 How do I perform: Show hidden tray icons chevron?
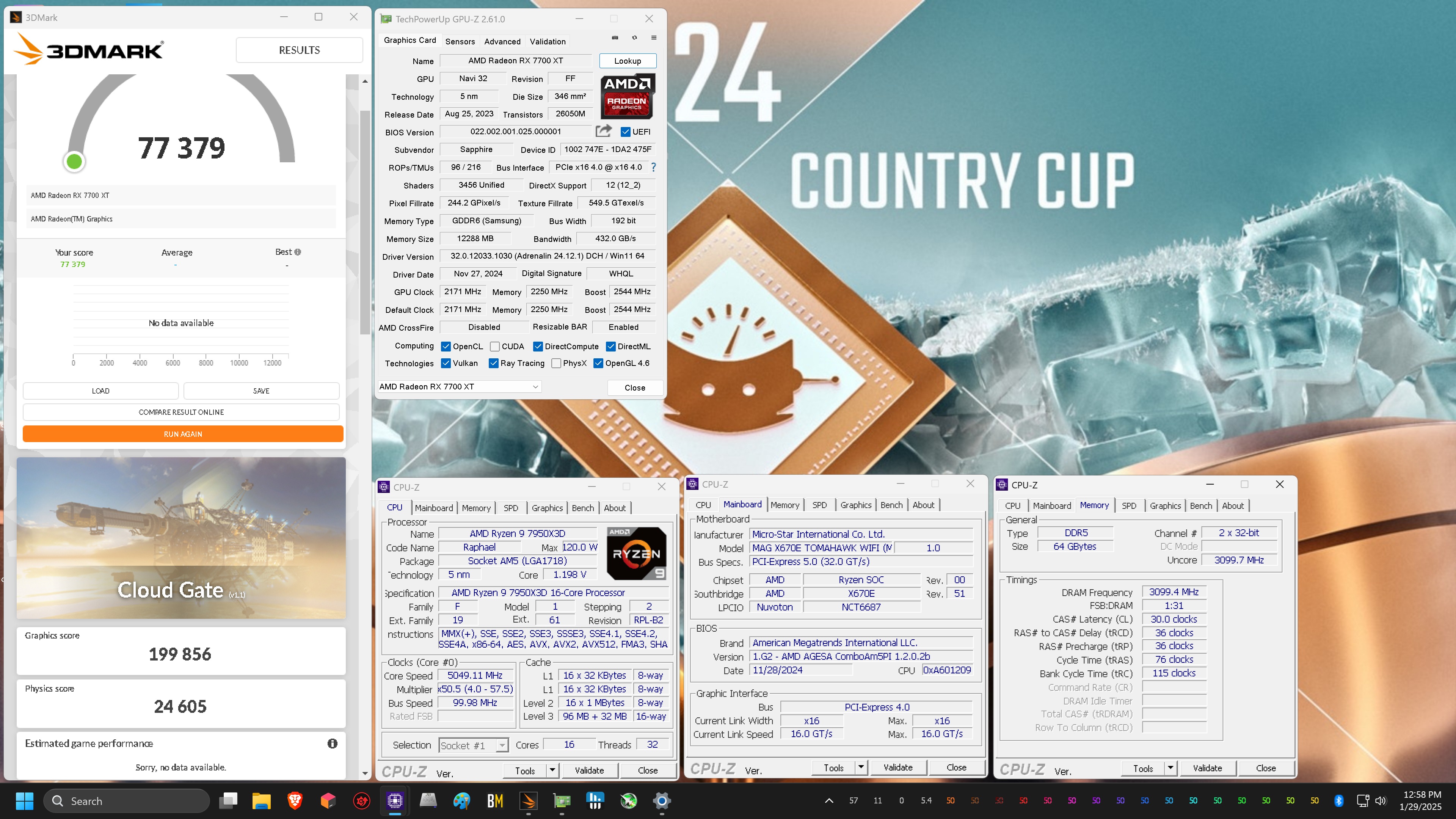[x=829, y=801]
